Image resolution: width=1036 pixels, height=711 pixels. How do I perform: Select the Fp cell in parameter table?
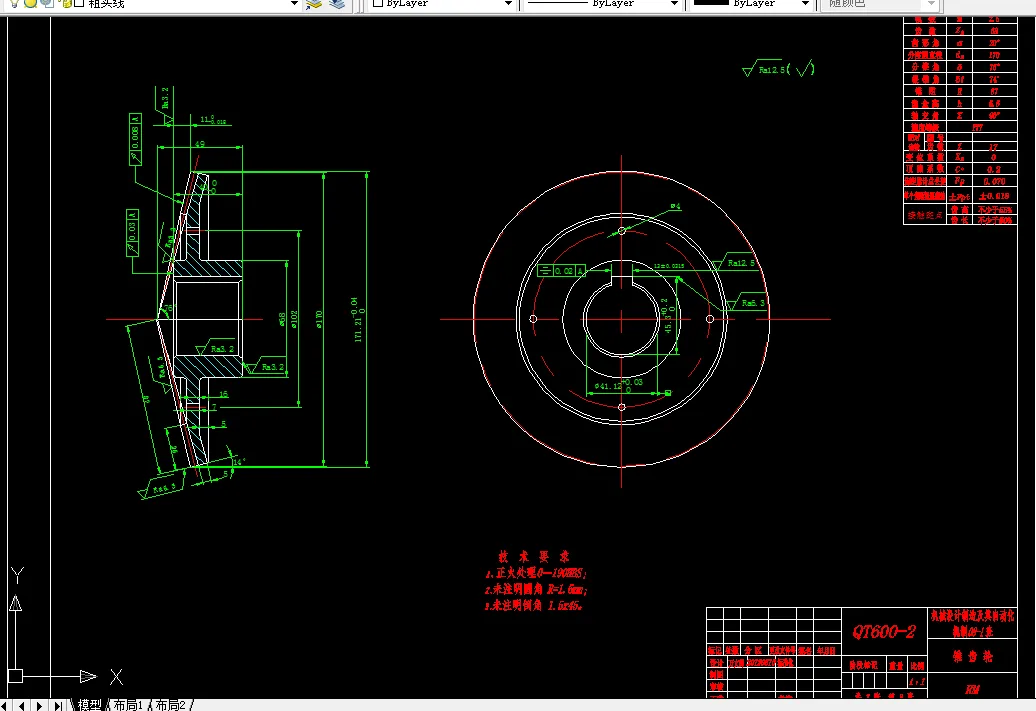(959, 181)
